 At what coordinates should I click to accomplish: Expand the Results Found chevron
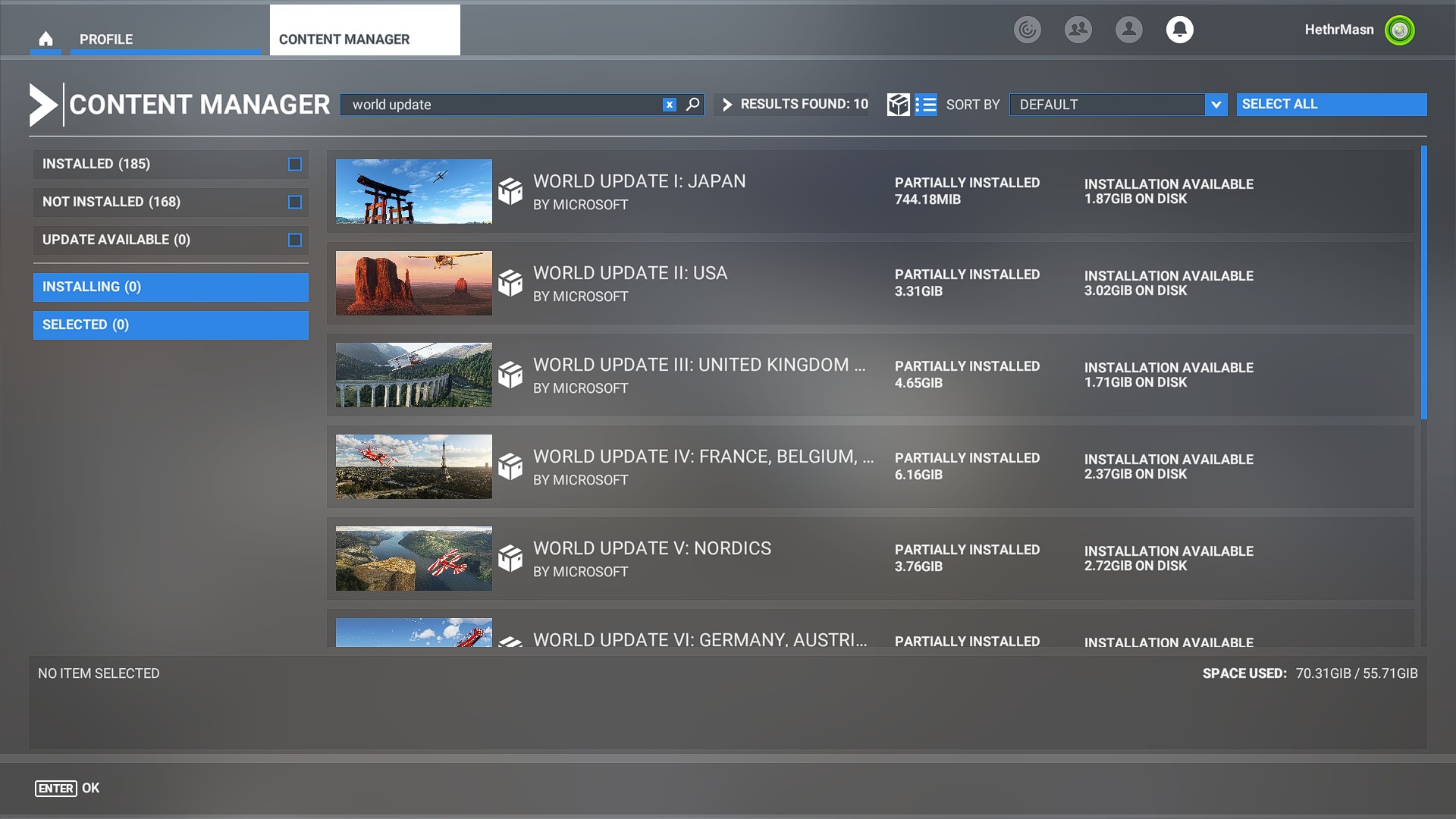(x=727, y=105)
